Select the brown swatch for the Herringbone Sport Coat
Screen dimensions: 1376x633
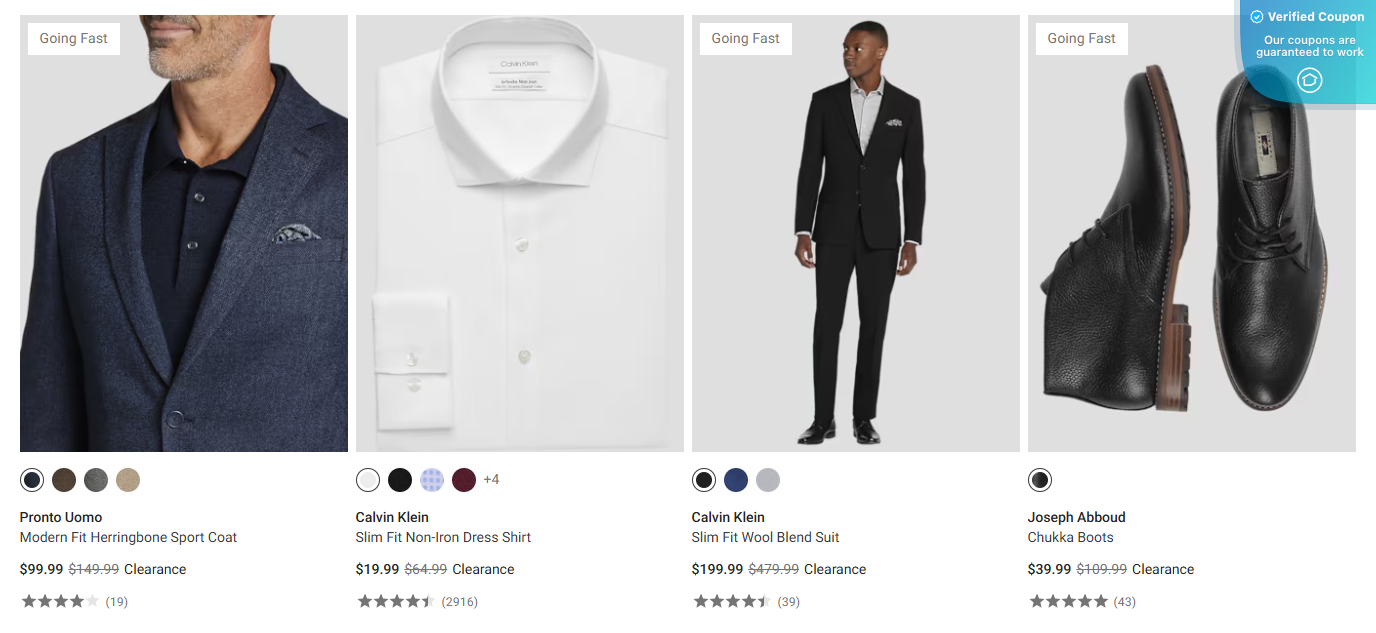pyautogui.click(x=64, y=480)
